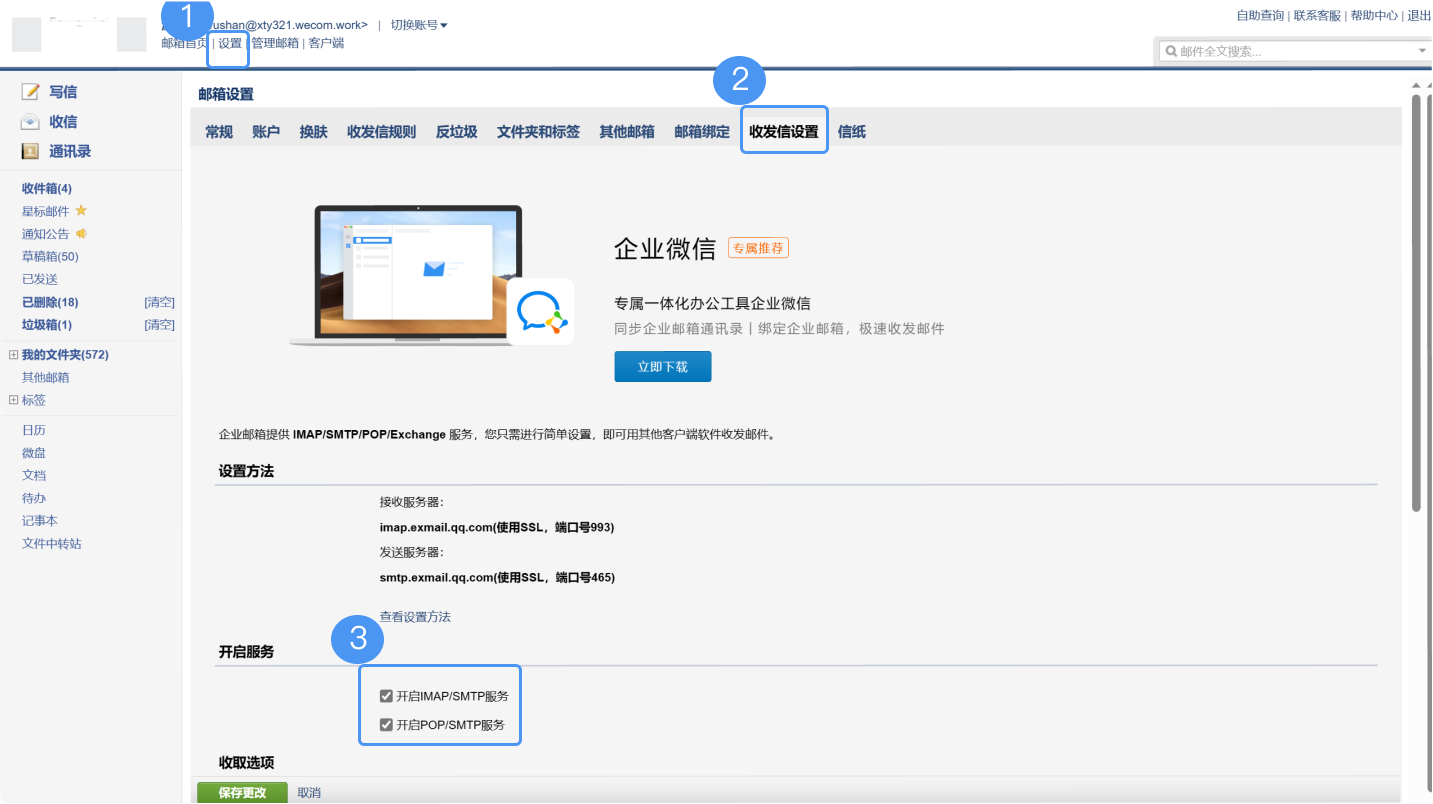This screenshot has height=804, width=1433.
Task: Uncheck 开启POP/SMTP服务
Action: [x=386, y=723]
